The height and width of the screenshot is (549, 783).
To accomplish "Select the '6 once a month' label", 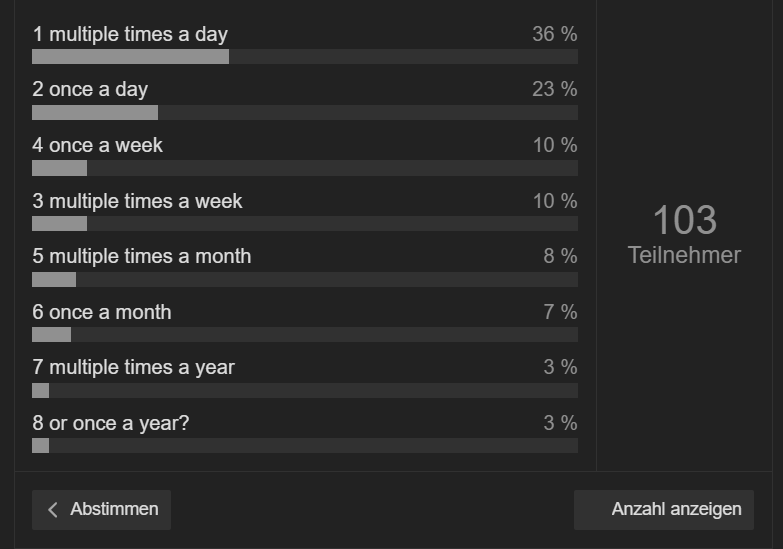I will 102,312.
